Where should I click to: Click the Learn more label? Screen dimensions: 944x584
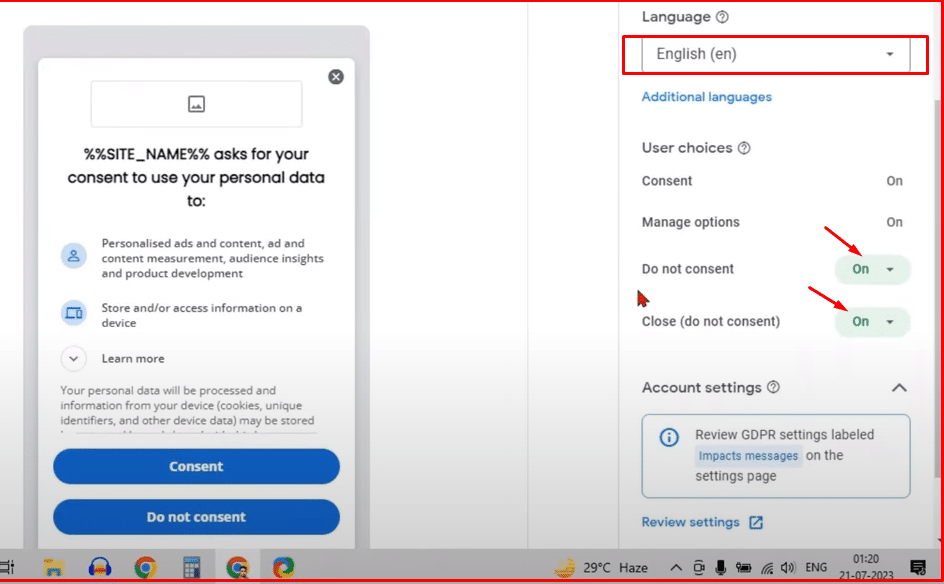(133, 359)
